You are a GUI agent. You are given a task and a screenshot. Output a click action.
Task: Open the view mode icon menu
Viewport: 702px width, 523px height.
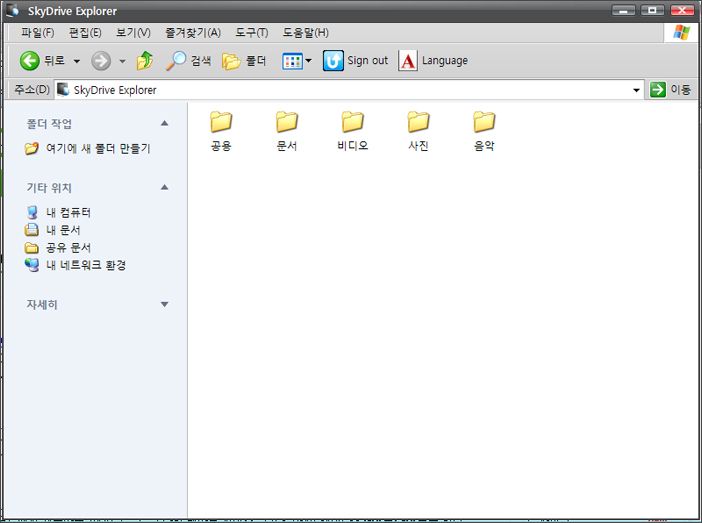296,61
